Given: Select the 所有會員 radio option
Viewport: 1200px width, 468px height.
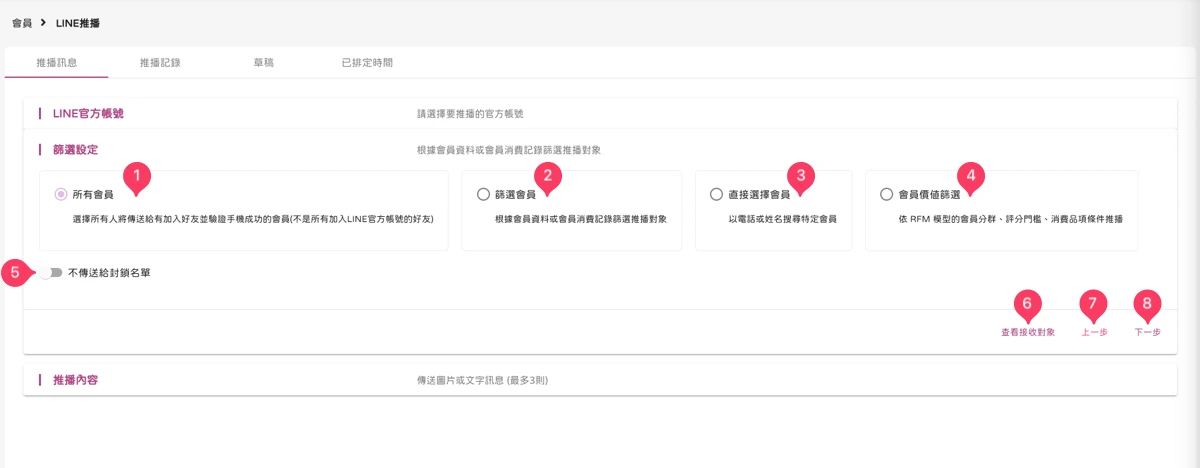Looking at the screenshot, I should (61, 194).
